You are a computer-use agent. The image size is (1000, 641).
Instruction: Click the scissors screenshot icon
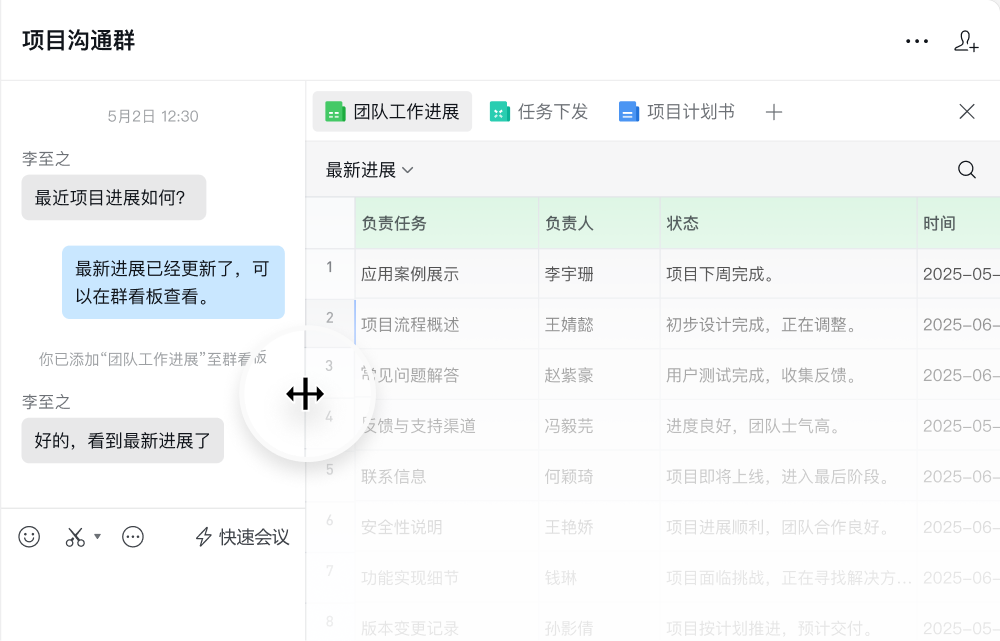tap(75, 537)
